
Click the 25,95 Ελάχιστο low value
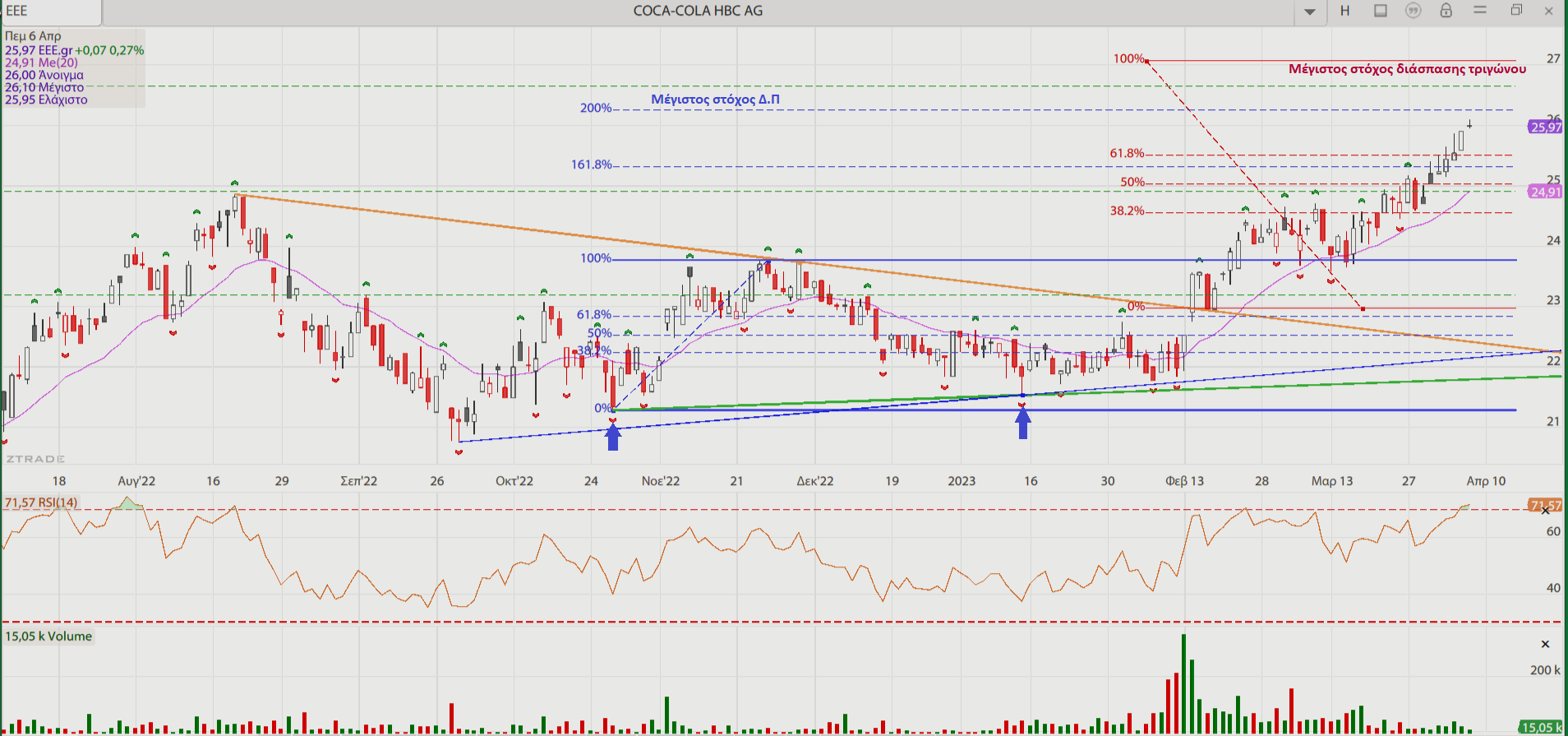(46, 100)
